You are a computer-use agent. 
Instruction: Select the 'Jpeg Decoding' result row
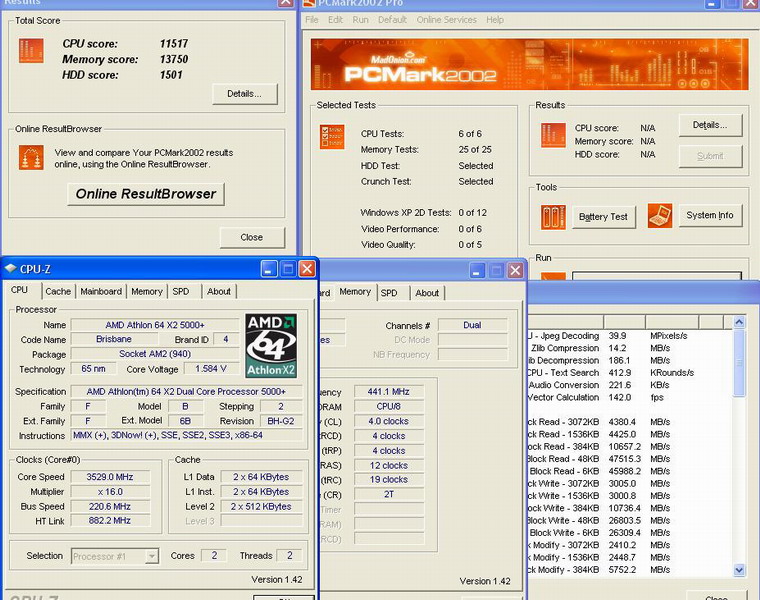[630, 336]
